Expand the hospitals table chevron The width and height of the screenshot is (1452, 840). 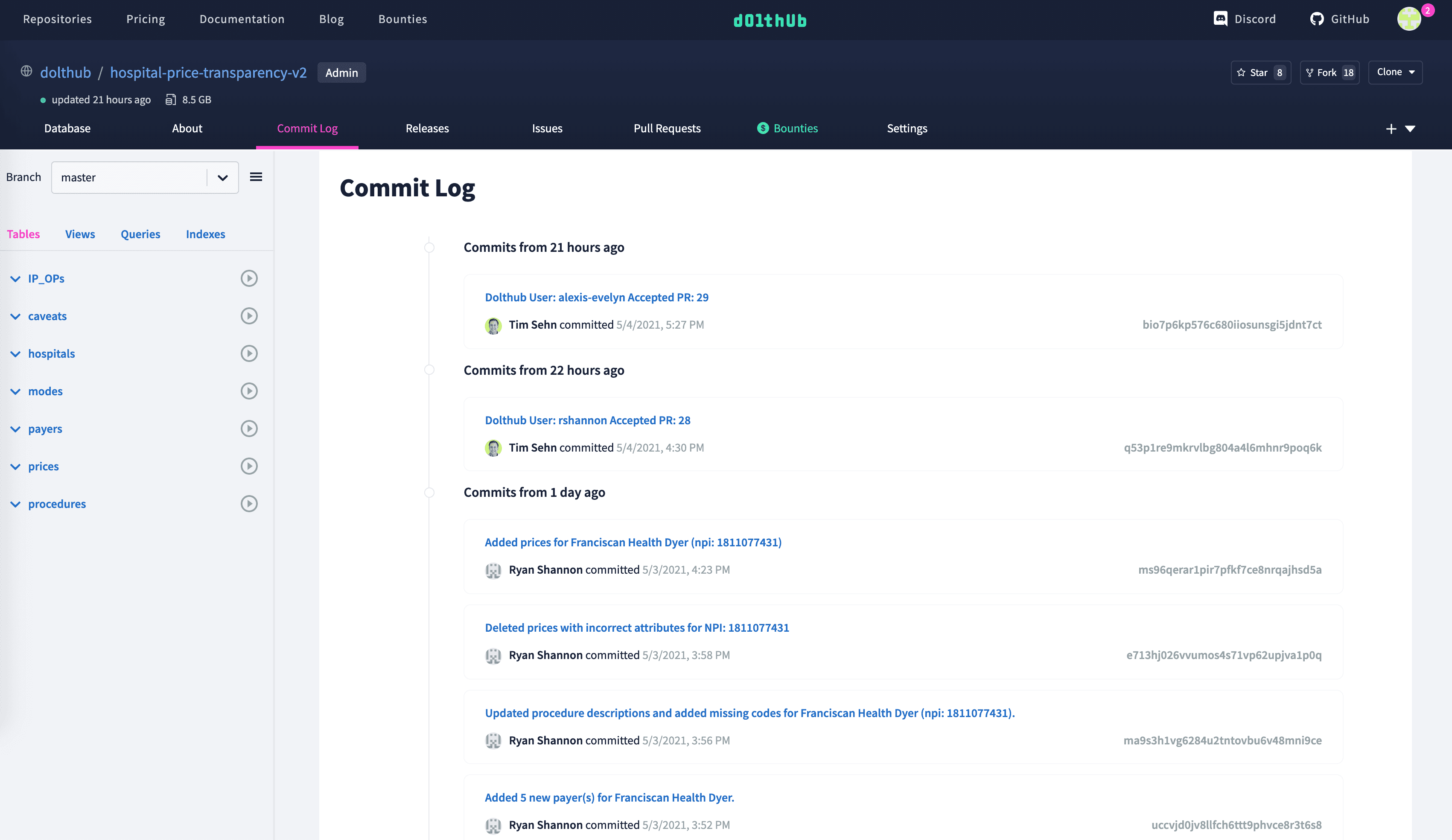click(15, 354)
